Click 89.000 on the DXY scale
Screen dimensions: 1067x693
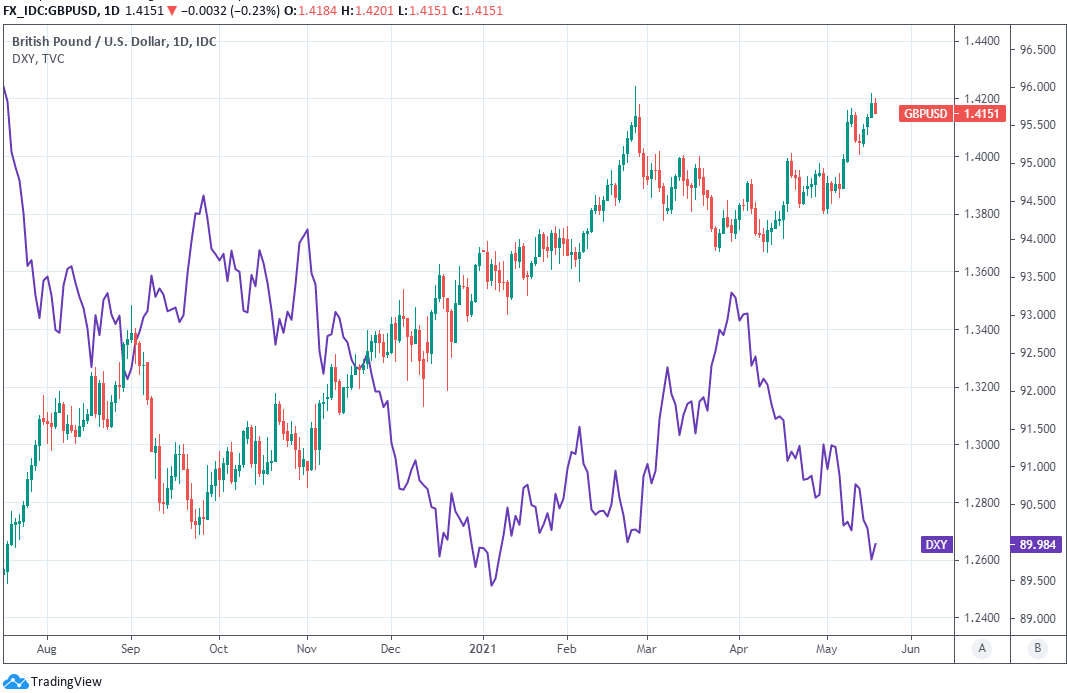coord(1037,619)
